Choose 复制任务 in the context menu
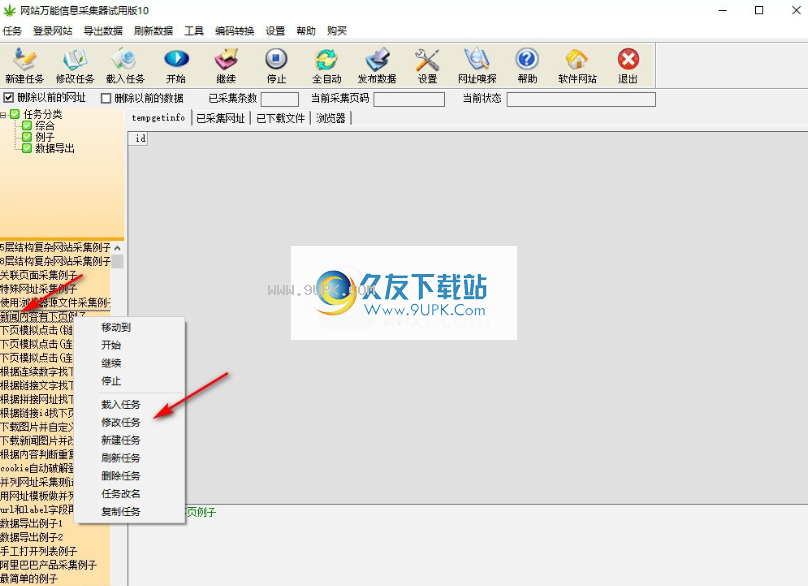808x586 pixels. [x=129, y=512]
